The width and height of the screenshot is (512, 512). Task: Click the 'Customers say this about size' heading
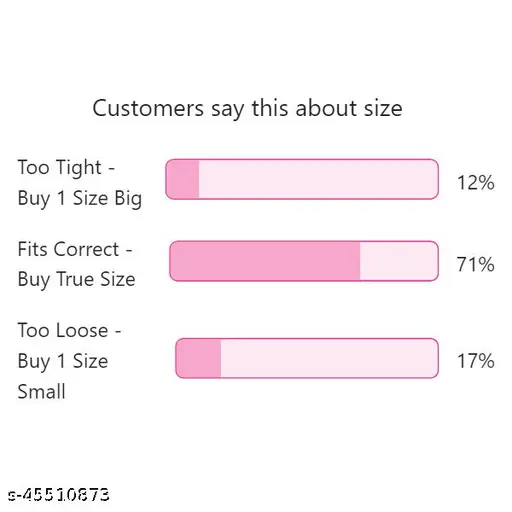coord(247,109)
